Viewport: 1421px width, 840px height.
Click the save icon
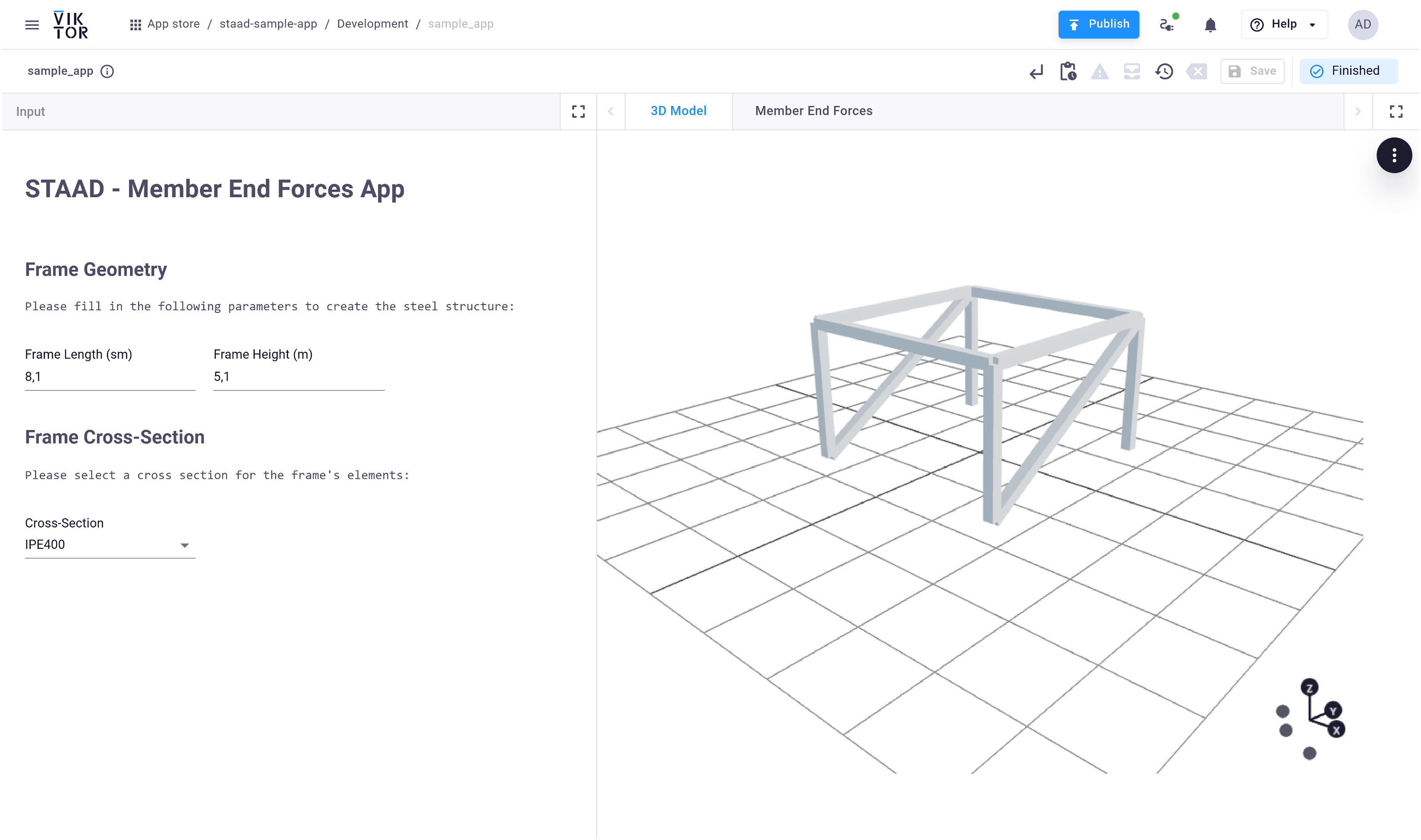tap(1235, 71)
